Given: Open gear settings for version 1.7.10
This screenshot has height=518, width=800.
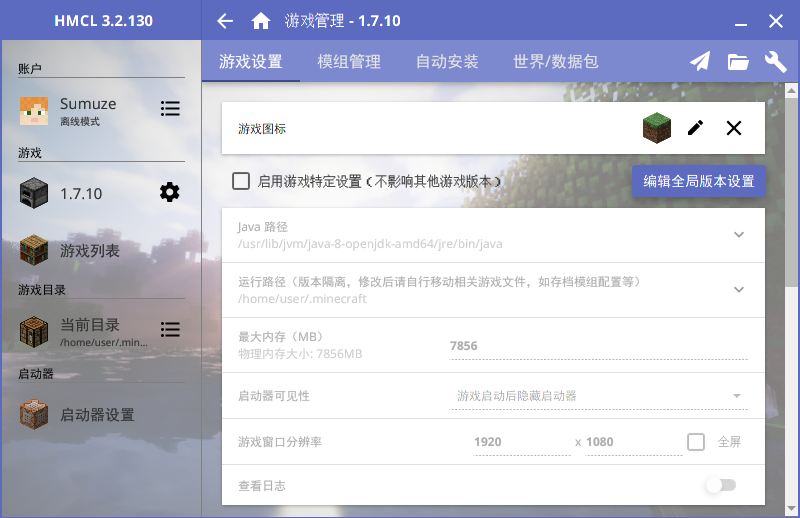Looking at the screenshot, I should (x=170, y=193).
